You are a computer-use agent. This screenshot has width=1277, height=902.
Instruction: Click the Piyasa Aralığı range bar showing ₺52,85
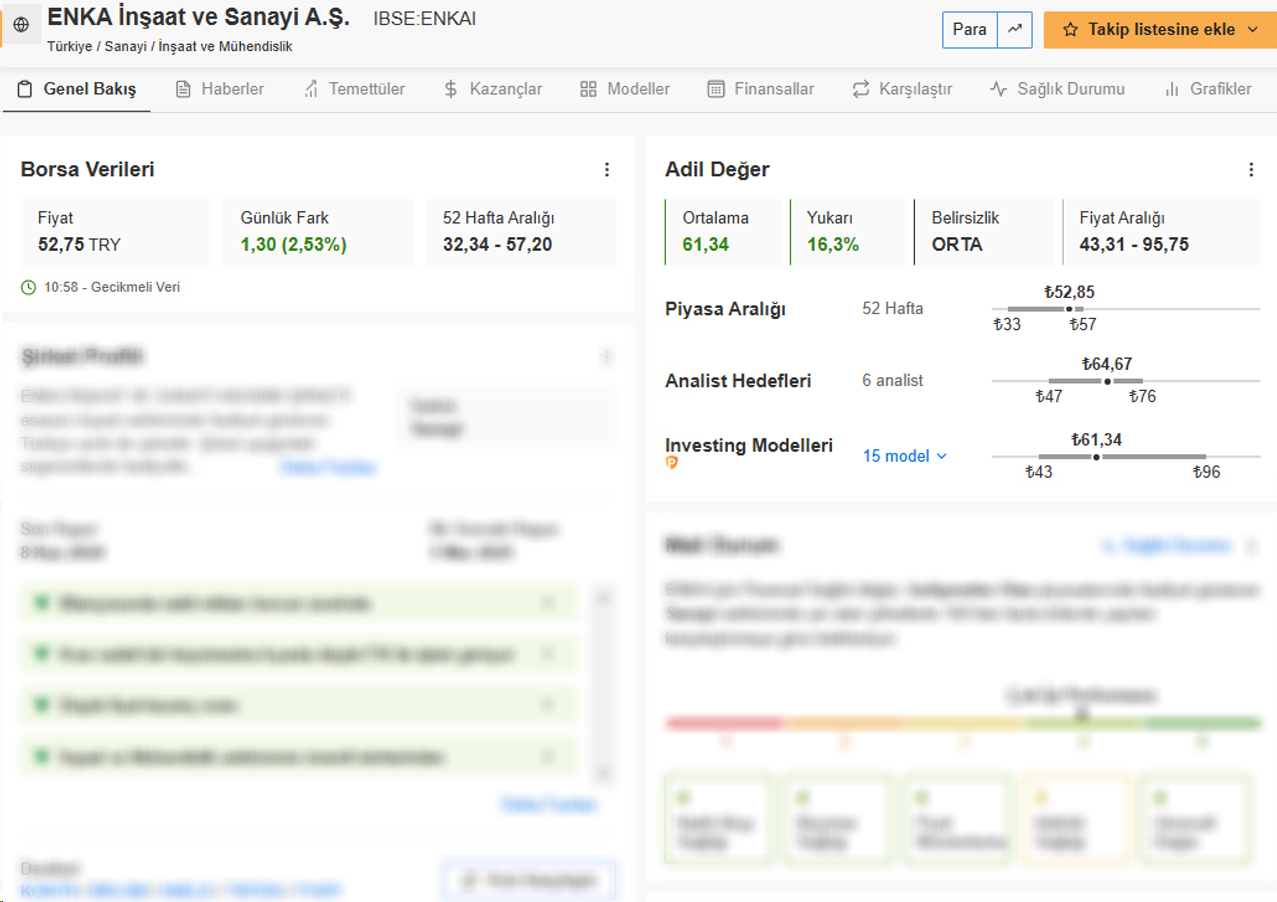1126,309
